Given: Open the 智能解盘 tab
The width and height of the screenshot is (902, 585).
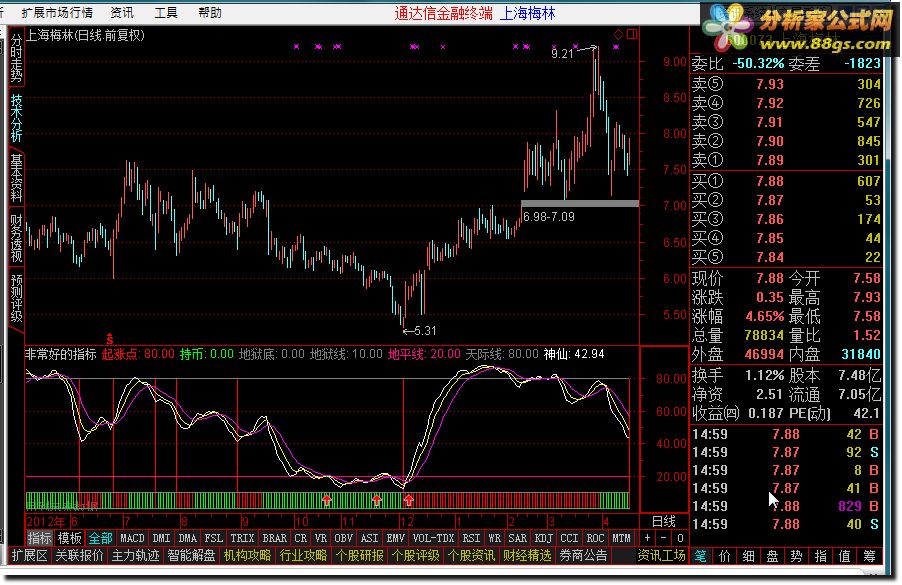Looking at the screenshot, I should pos(191,556).
